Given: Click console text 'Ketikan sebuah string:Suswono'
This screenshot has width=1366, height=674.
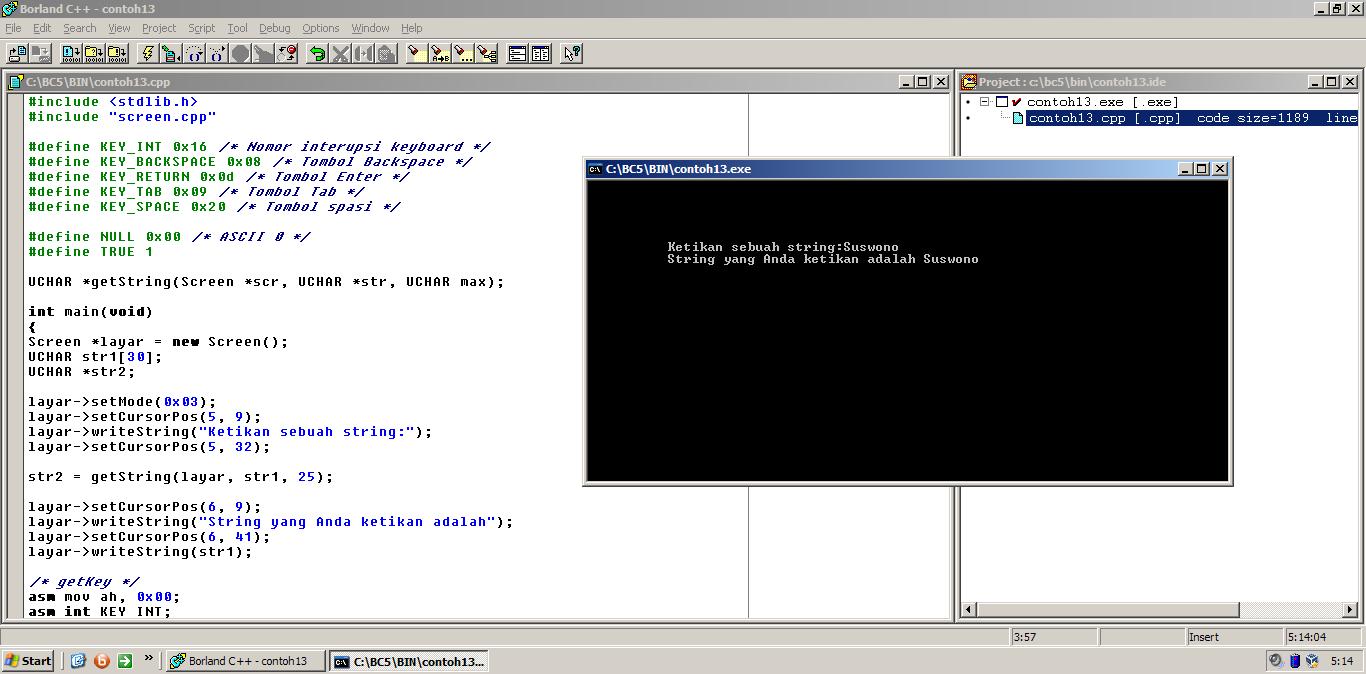Looking at the screenshot, I should (783, 247).
